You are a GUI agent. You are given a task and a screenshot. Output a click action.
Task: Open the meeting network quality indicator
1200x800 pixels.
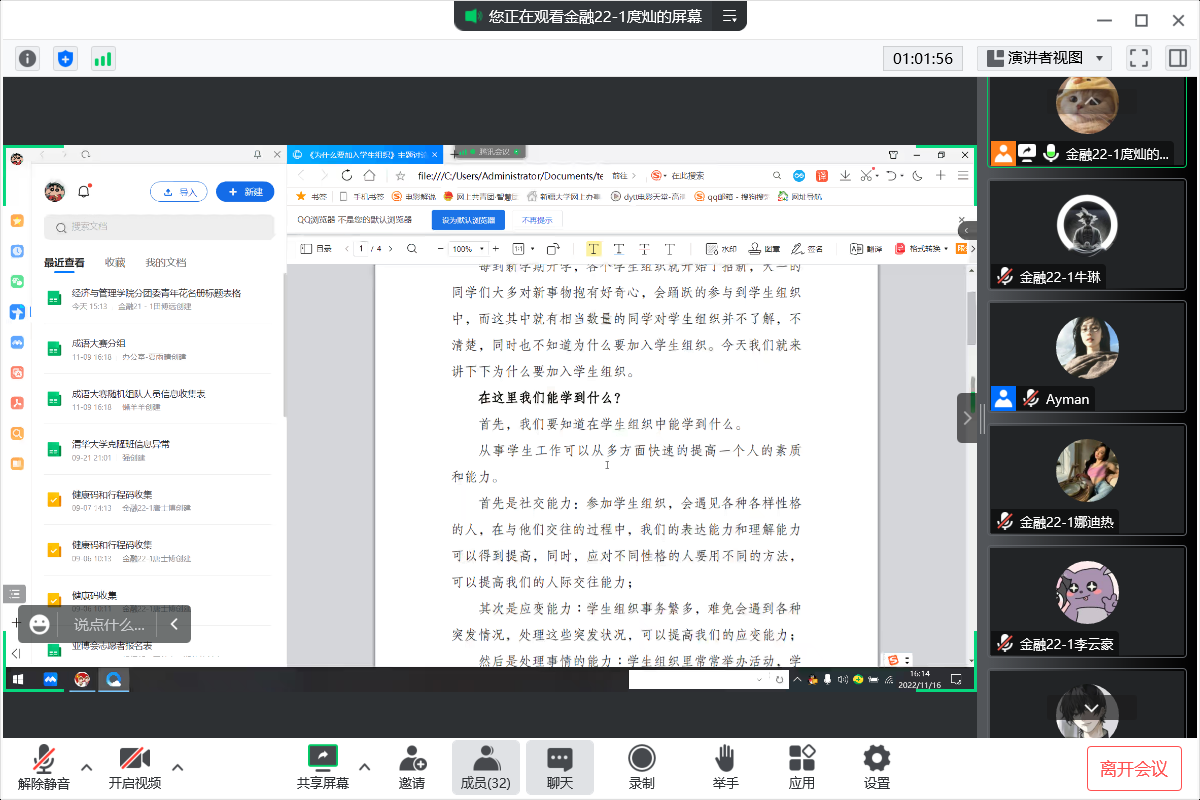101,58
